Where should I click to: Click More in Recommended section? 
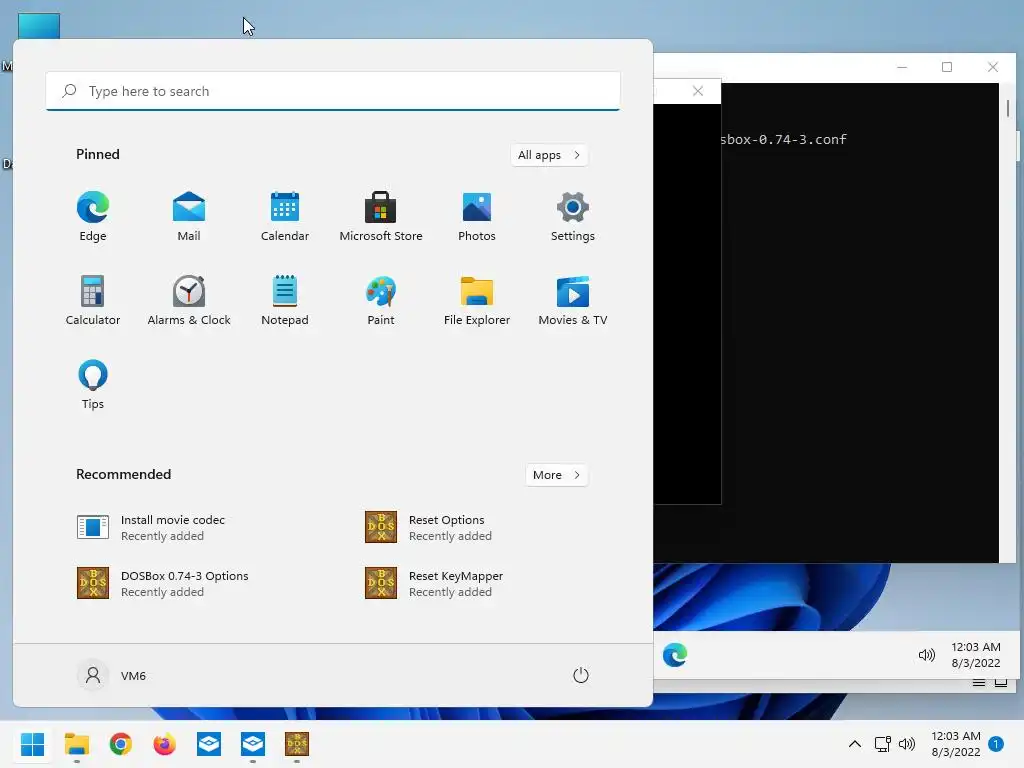556,475
